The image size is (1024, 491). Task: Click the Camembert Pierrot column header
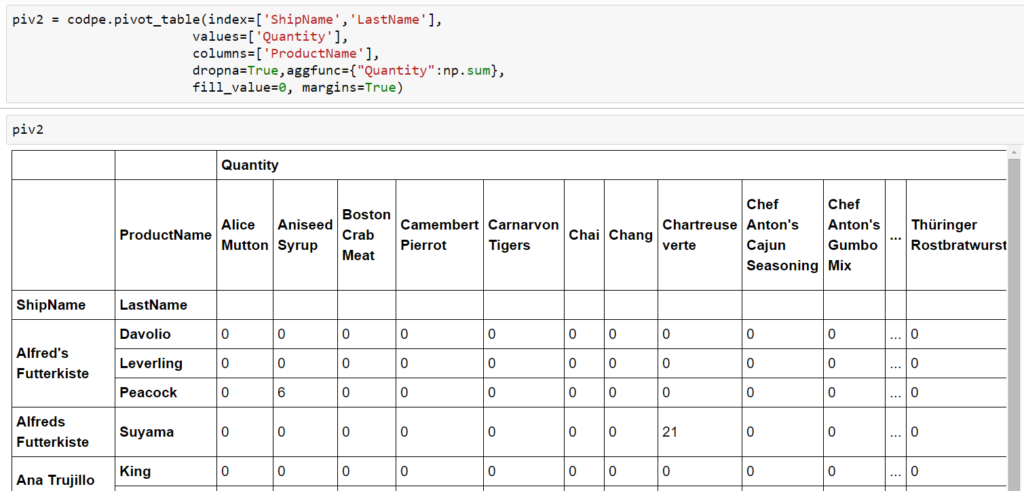click(439, 235)
